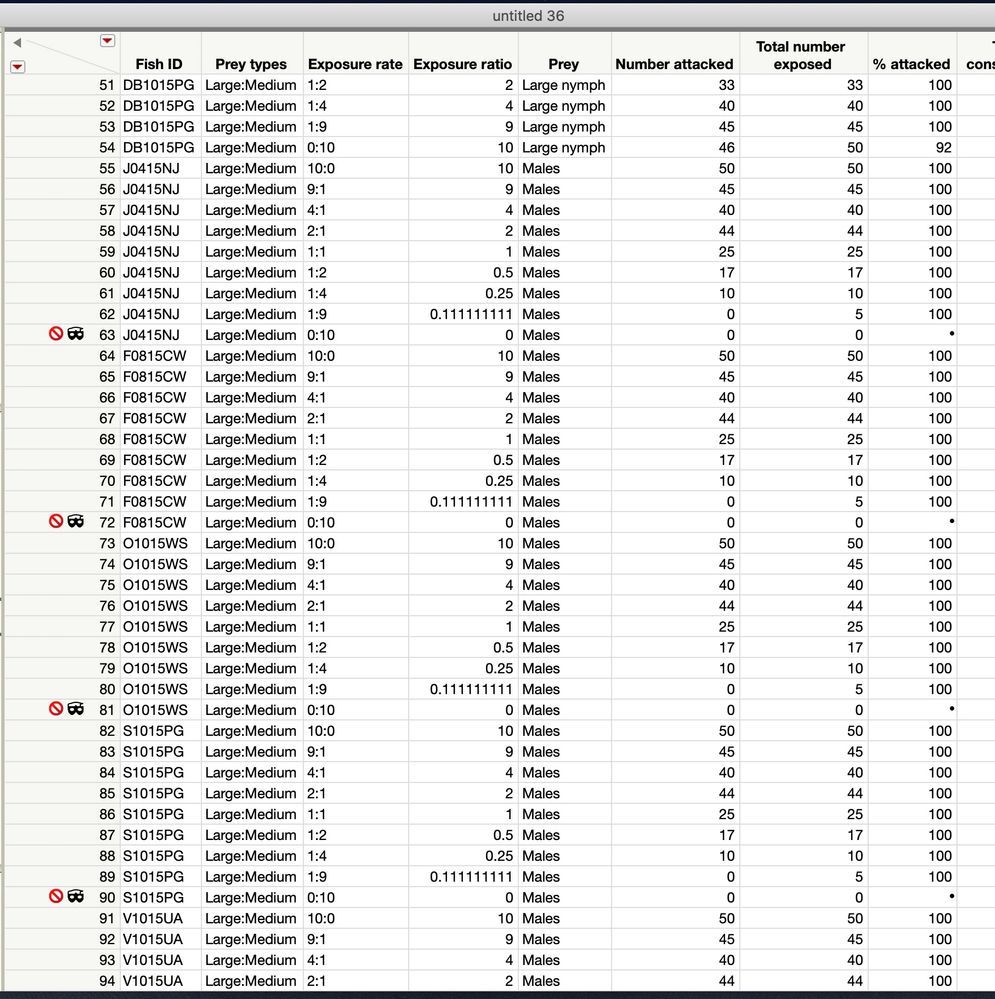Image resolution: width=995 pixels, height=999 pixels.
Task: Click Fish ID cell DB1015PG in row 52
Action: [x=159, y=106]
